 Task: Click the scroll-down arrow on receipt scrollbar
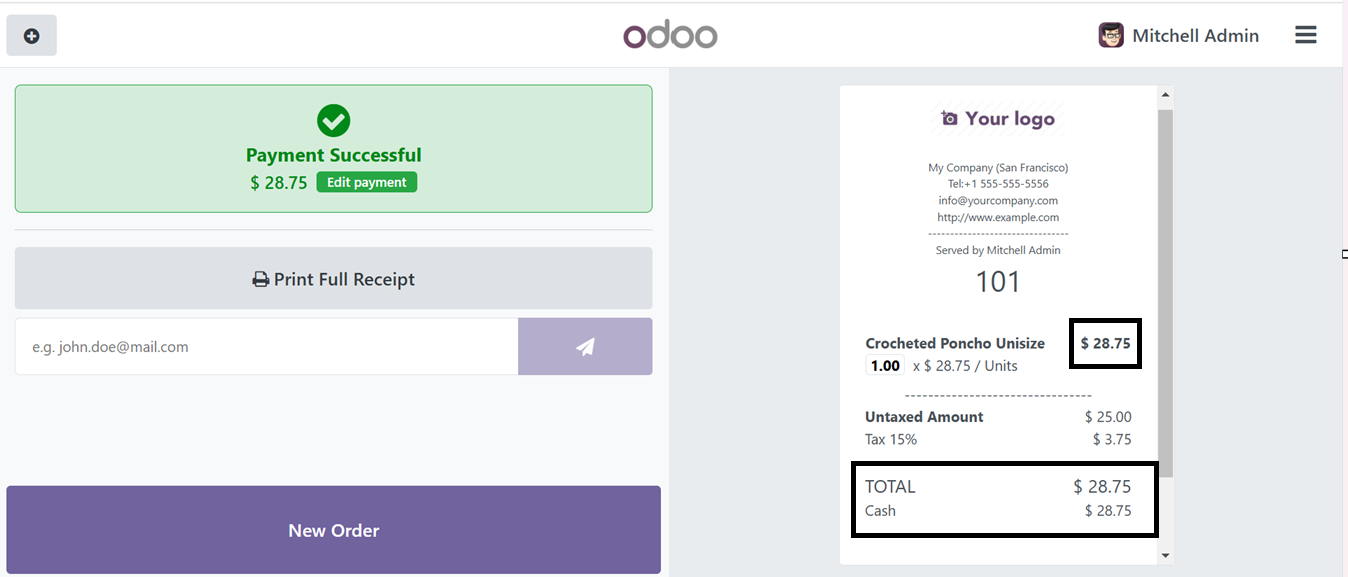click(x=1165, y=554)
